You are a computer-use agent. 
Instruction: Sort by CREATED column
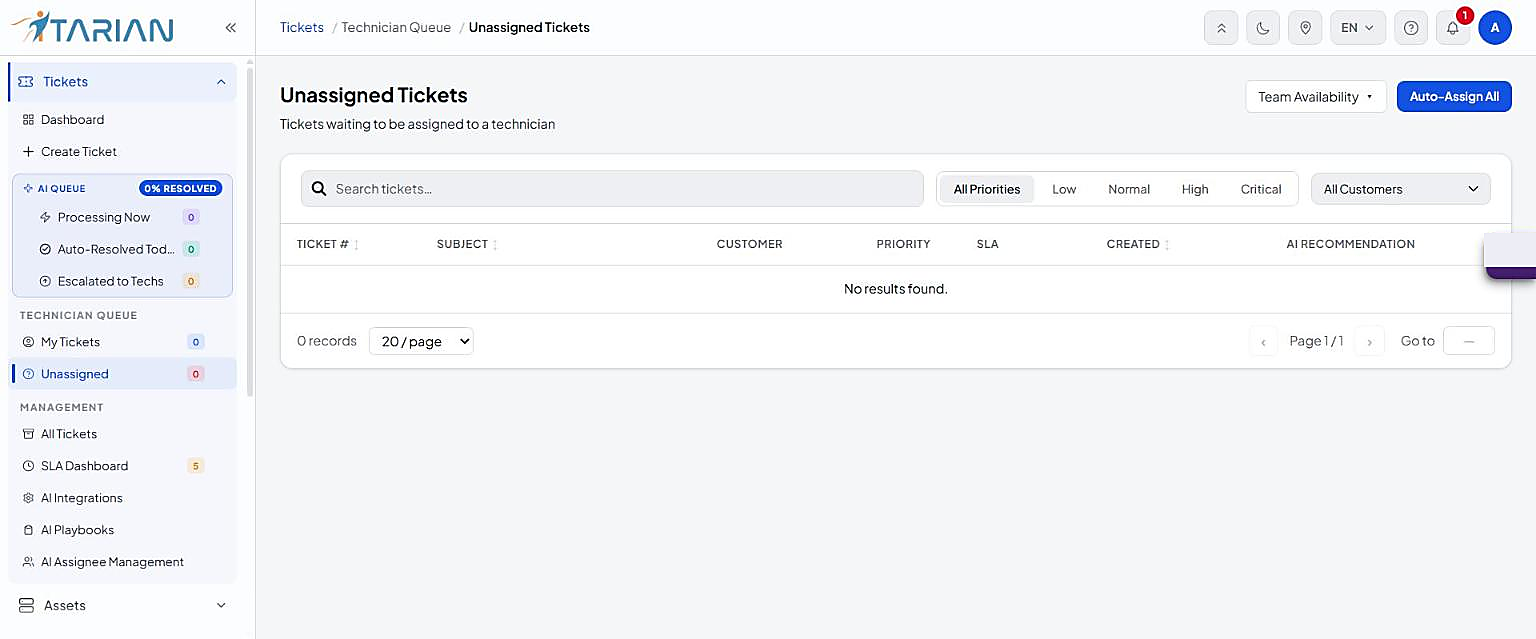[x=1138, y=245]
